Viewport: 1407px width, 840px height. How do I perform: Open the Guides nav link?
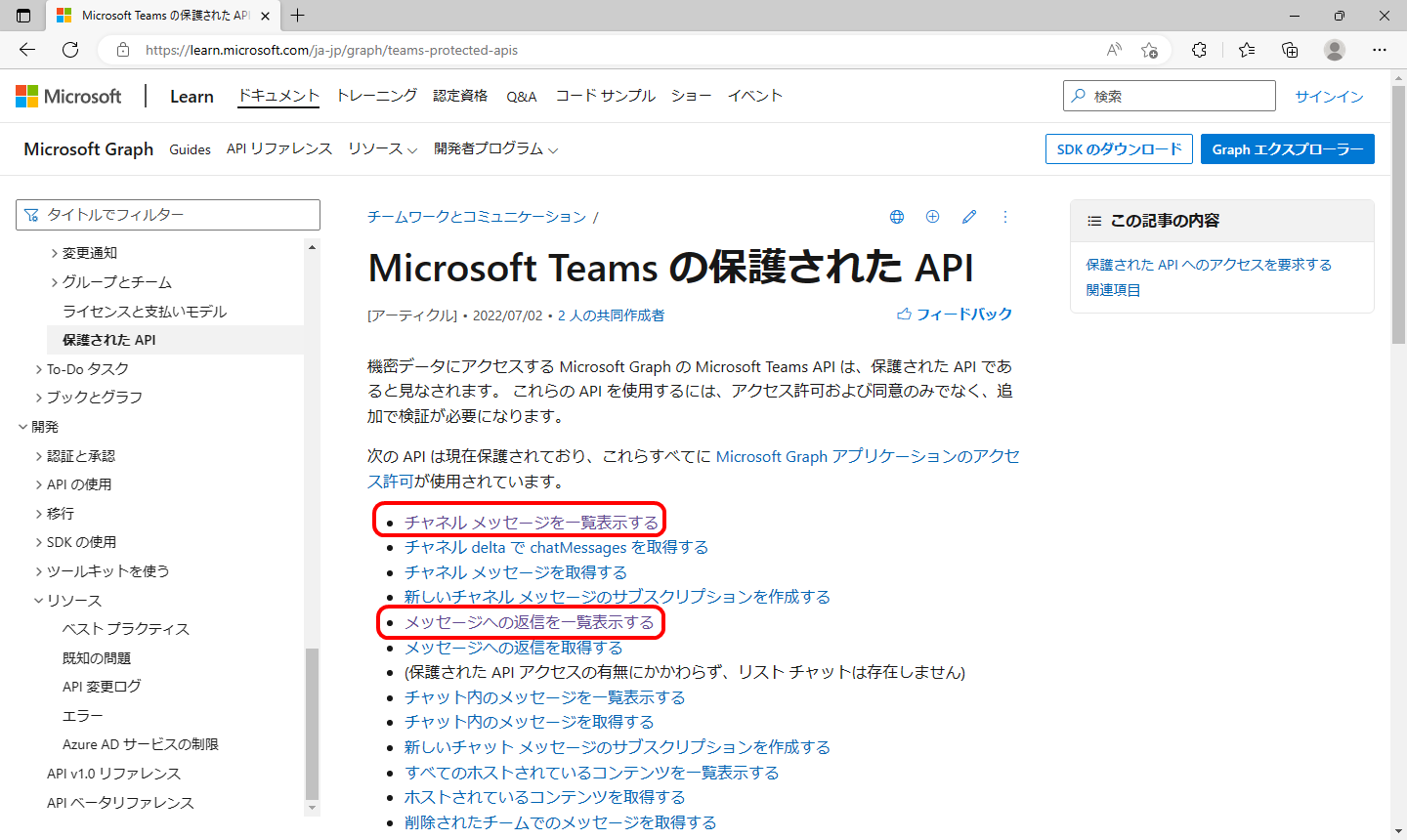point(190,149)
